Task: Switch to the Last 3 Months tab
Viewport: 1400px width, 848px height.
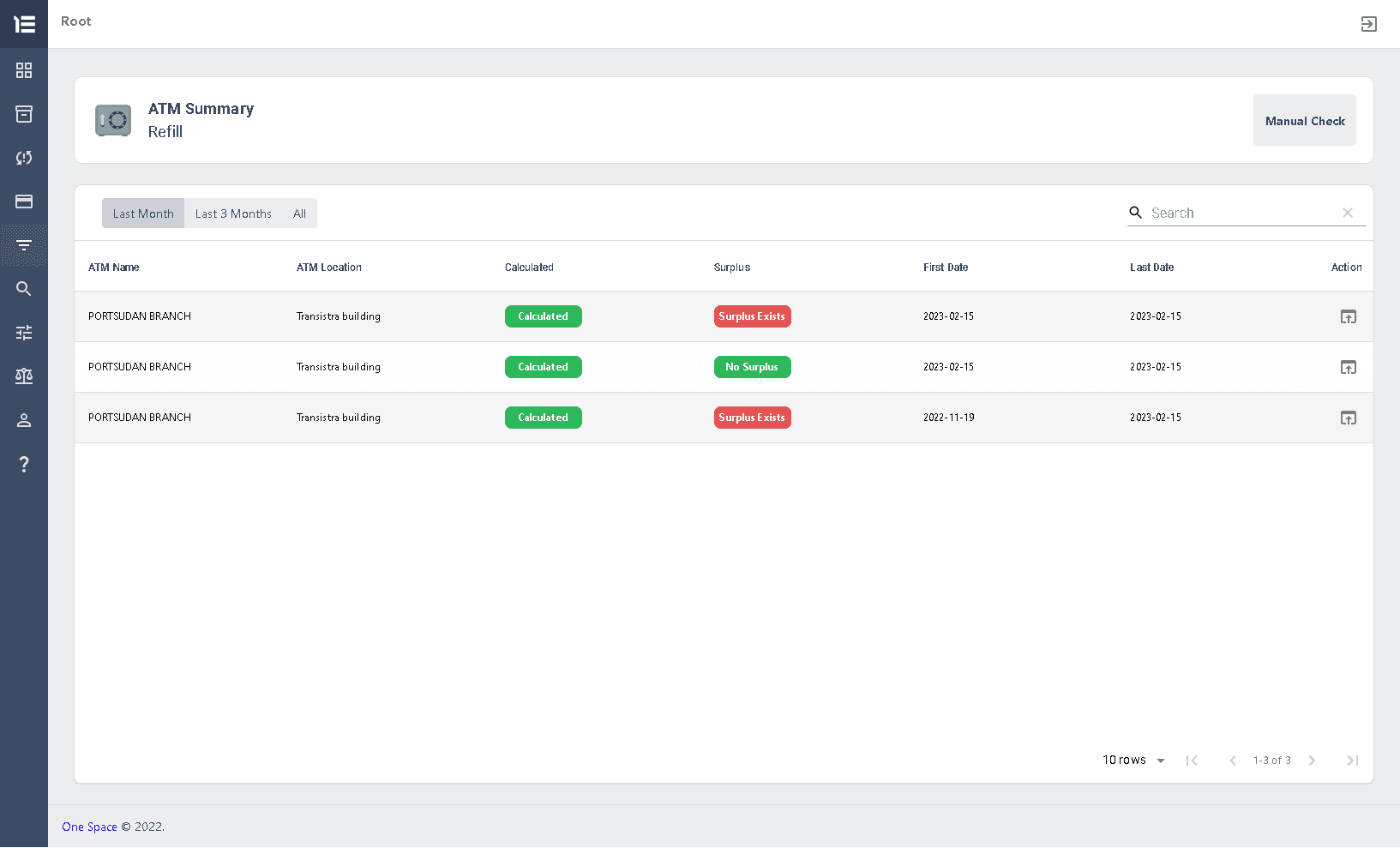Action: coord(232,213)
